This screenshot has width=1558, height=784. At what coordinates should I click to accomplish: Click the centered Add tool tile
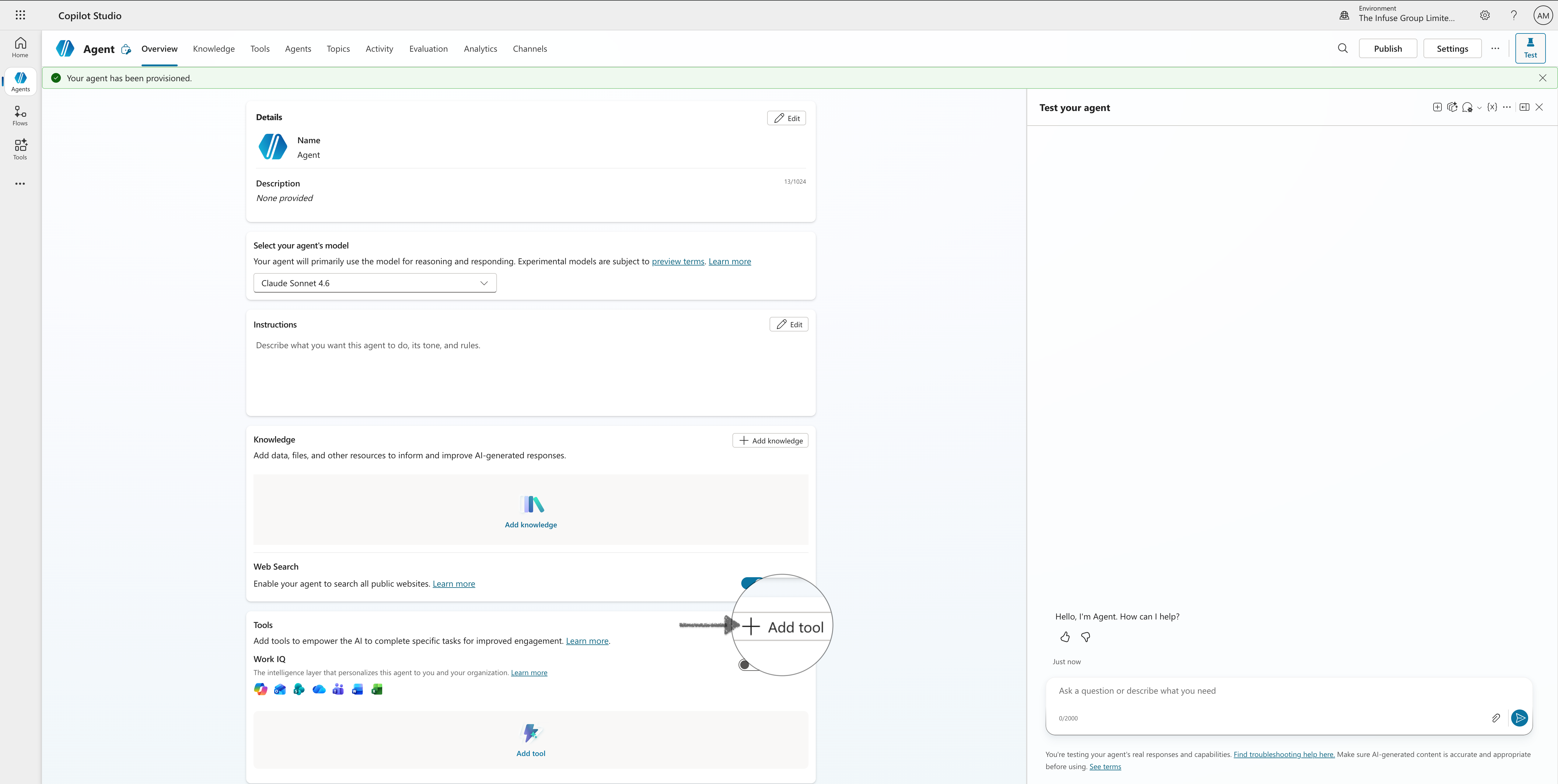(531, 741)
